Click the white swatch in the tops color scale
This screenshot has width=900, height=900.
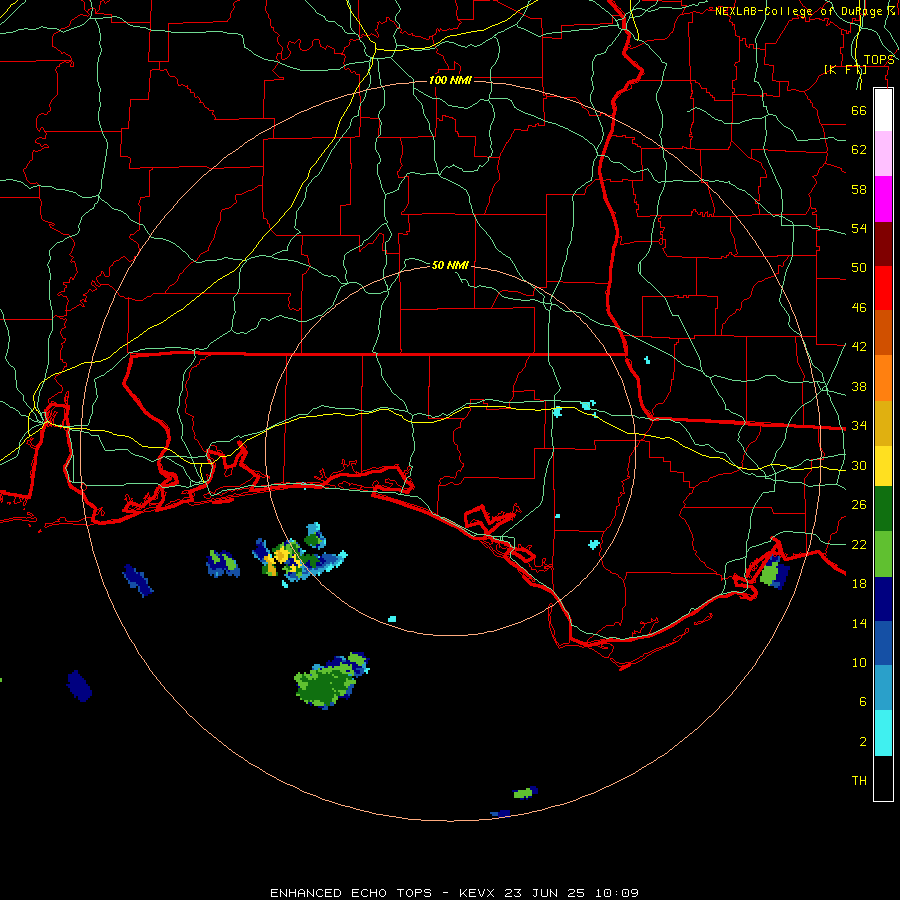pyautogui.click(x=883, y=110)
